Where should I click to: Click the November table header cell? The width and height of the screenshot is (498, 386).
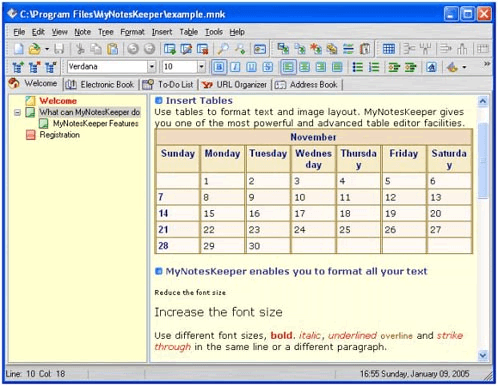pyautogui.click(x=313, y=137)
